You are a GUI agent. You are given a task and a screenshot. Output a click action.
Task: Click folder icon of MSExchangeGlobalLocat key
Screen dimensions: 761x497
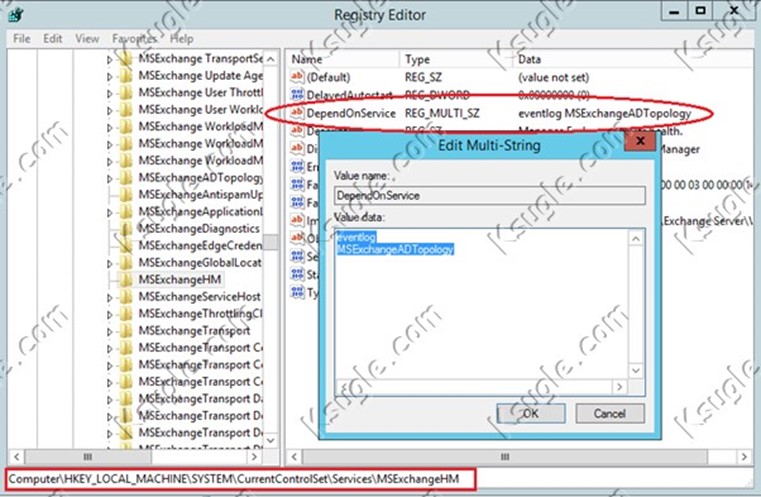pos(126,263)
